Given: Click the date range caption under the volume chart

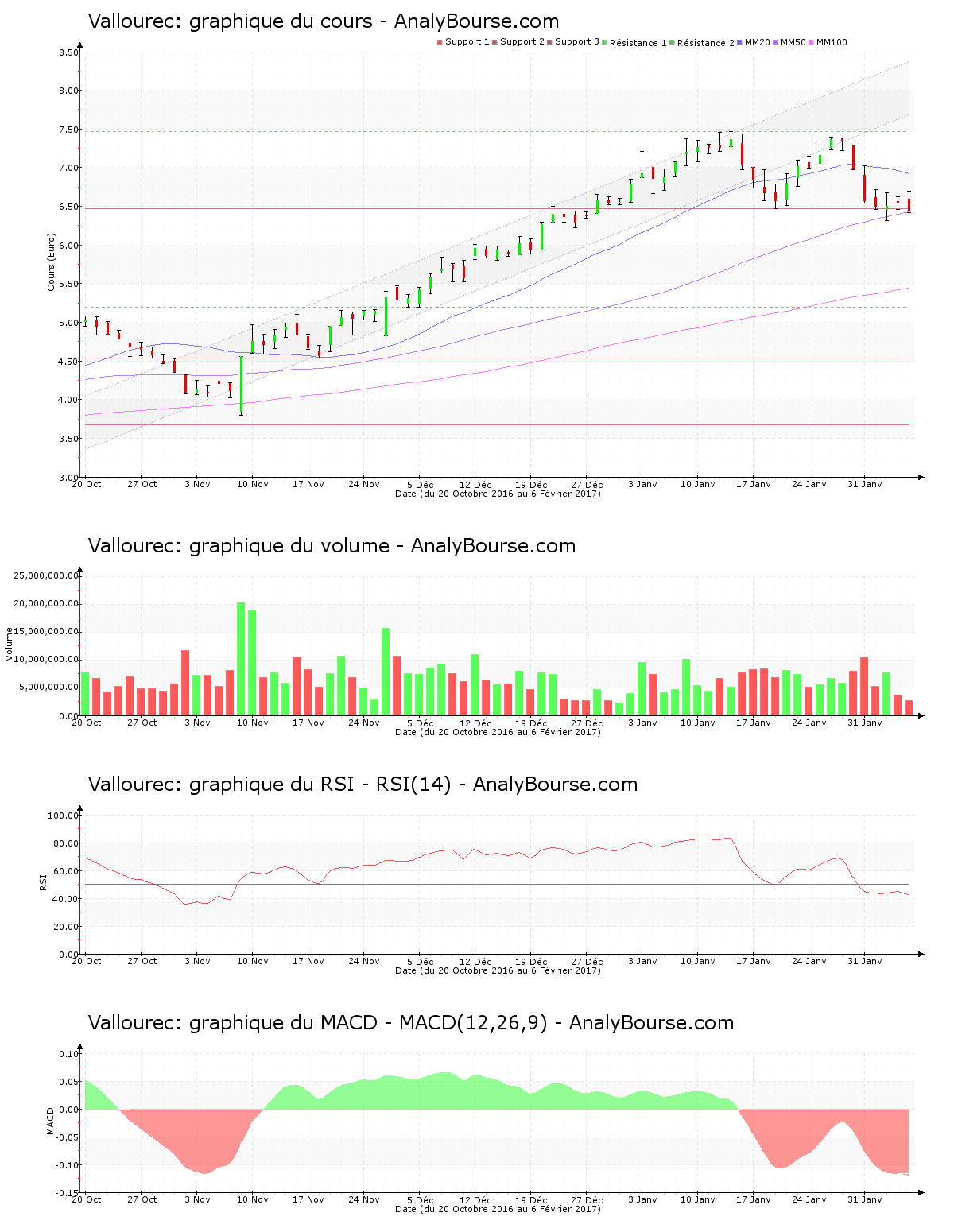Looking at the screenshot, I should point(498,732).
